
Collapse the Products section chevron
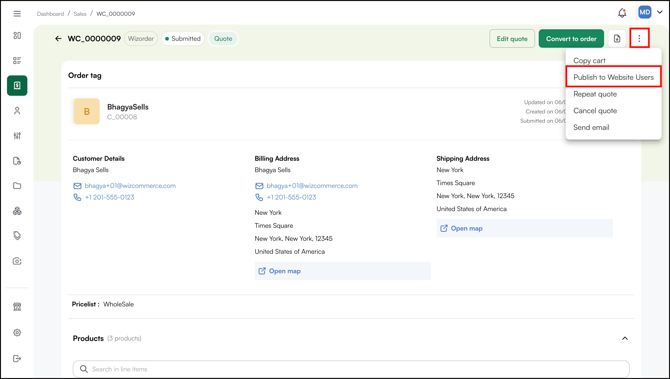coord(625,338)
